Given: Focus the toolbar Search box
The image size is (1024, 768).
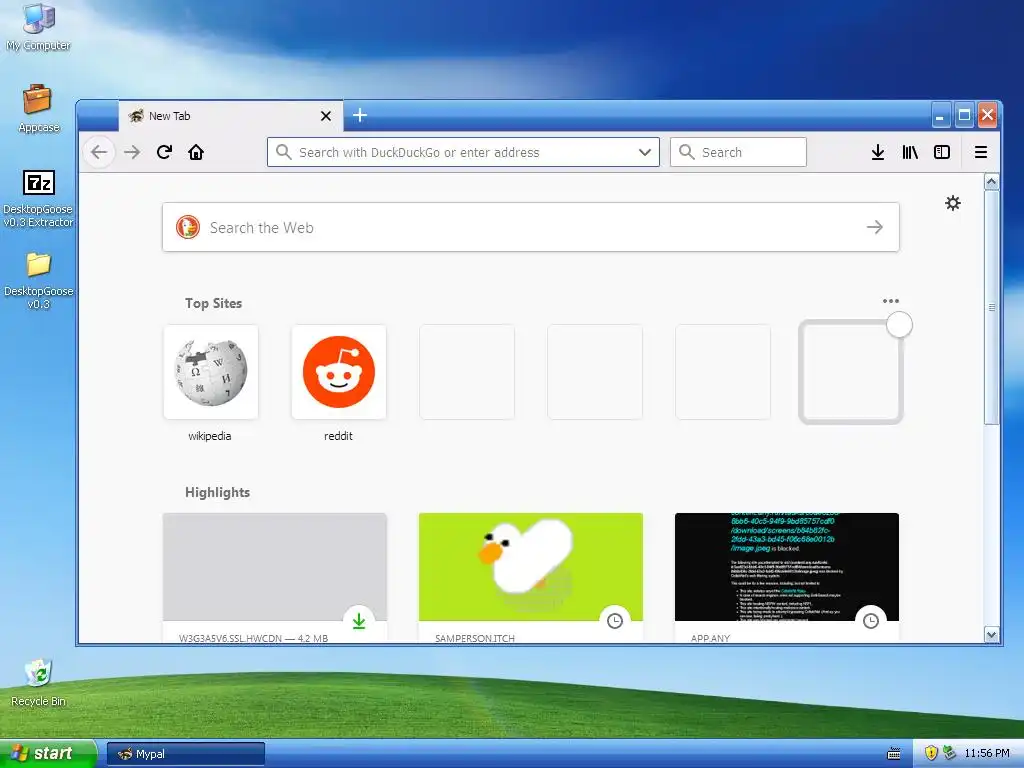Looking at the screenshot, I should pyautogui.click(x=738, y=152).
